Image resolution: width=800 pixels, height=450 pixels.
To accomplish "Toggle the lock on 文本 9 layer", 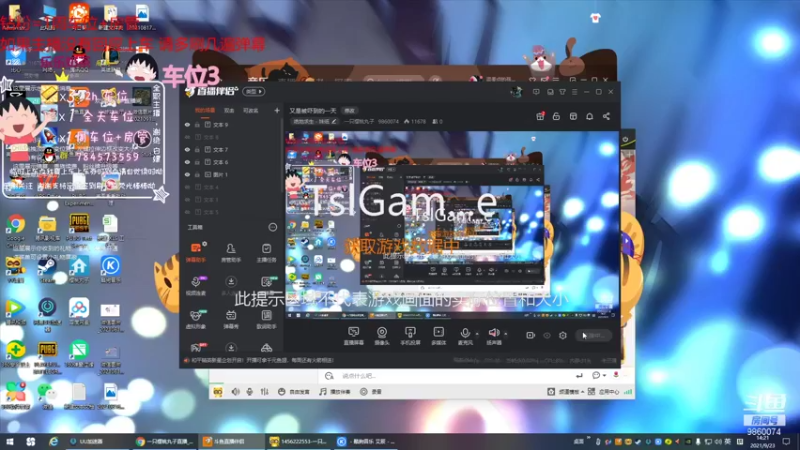I will tap(197, 124).
